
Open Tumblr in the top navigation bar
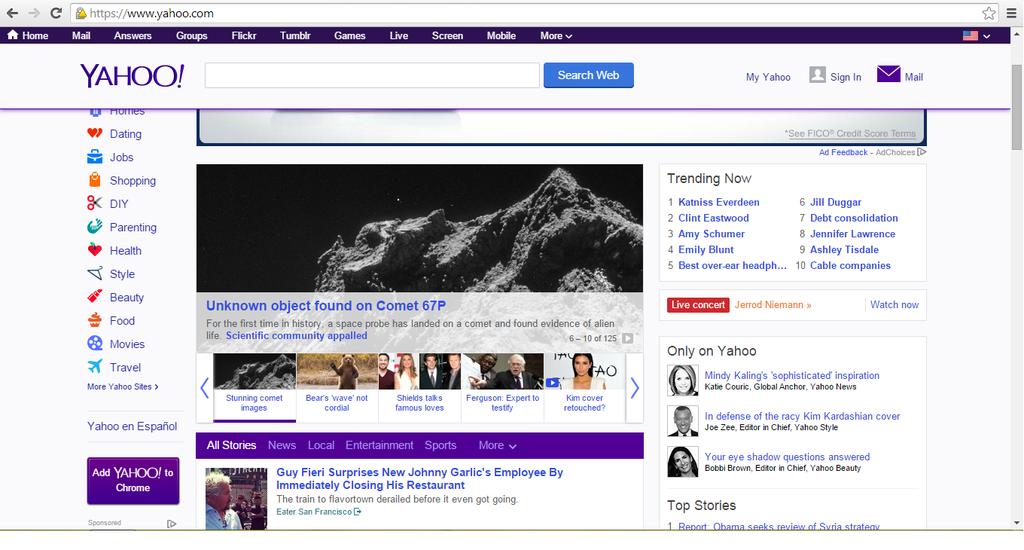pos(295,36)
